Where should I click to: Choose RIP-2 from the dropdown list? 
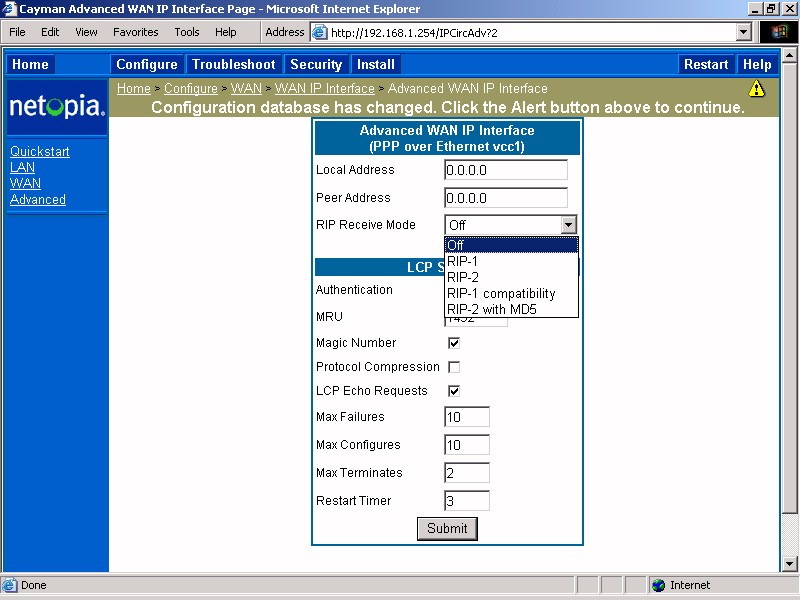(511, 277)
